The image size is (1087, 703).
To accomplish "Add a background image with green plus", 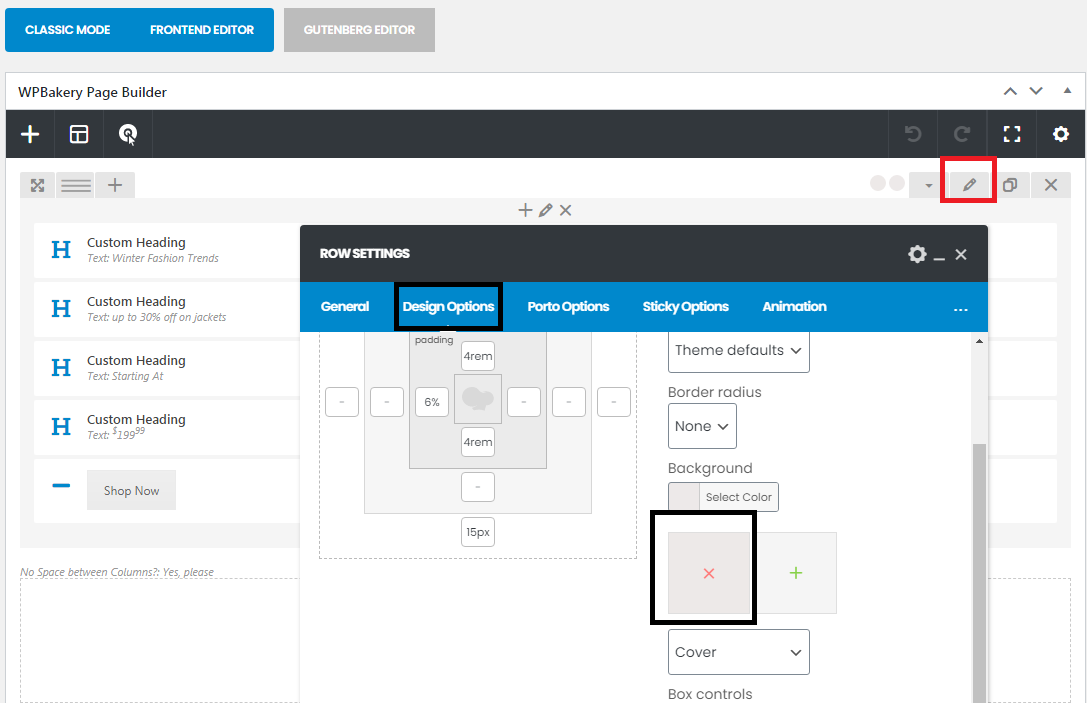I will 796,573.
